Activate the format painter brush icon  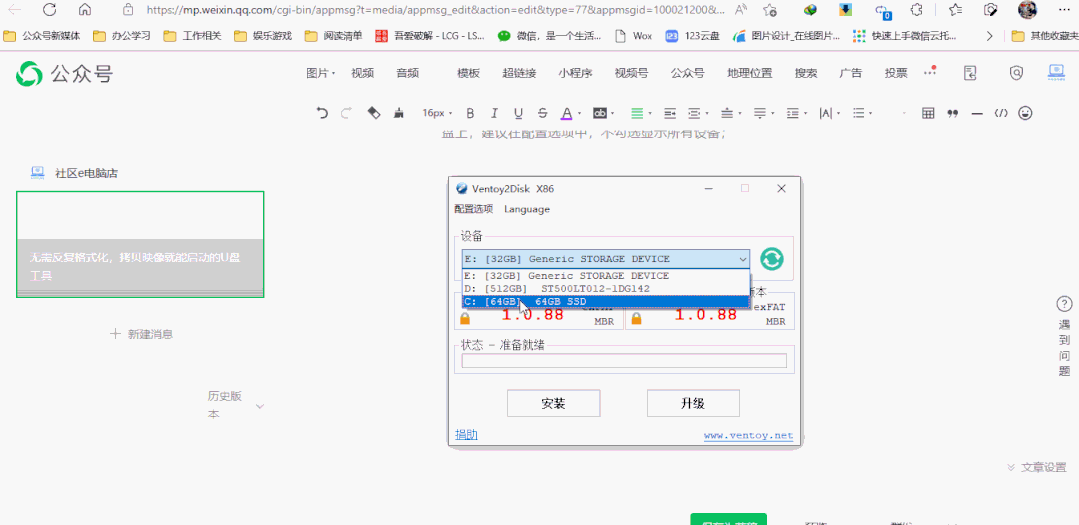(398, 114)
